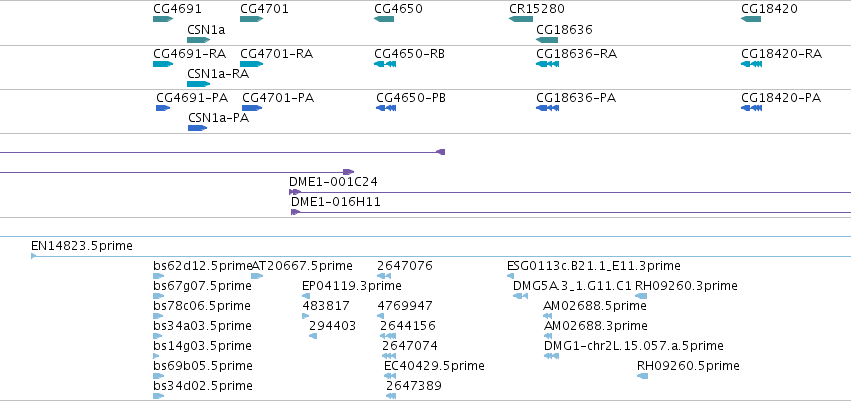The image size is (851, 401).
Task: Select the CSN1a-PA protein glyph
Action: coord(198,128)
